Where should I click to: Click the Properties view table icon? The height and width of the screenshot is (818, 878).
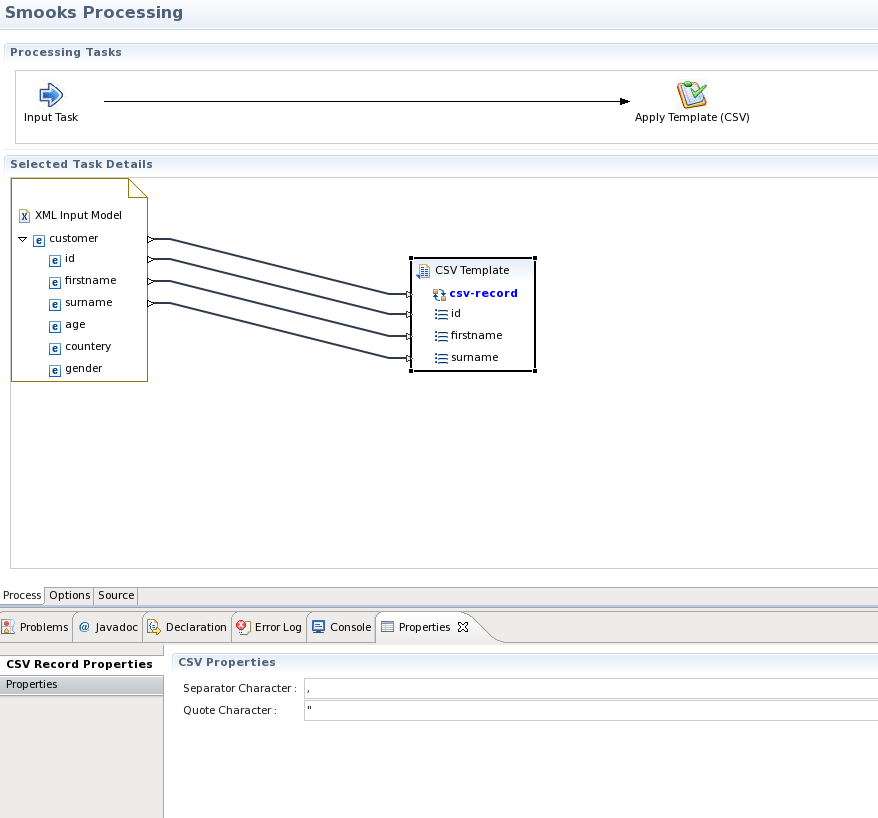coord(387,627)
